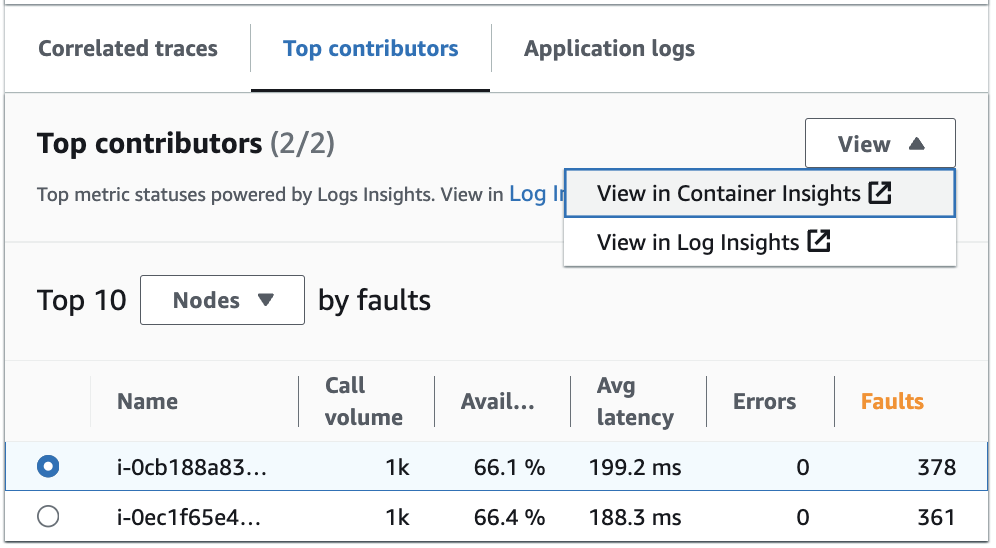Expand the Nodes grouping dropdown
Viewport: 996px width, 548px height.
pos(222,300)
